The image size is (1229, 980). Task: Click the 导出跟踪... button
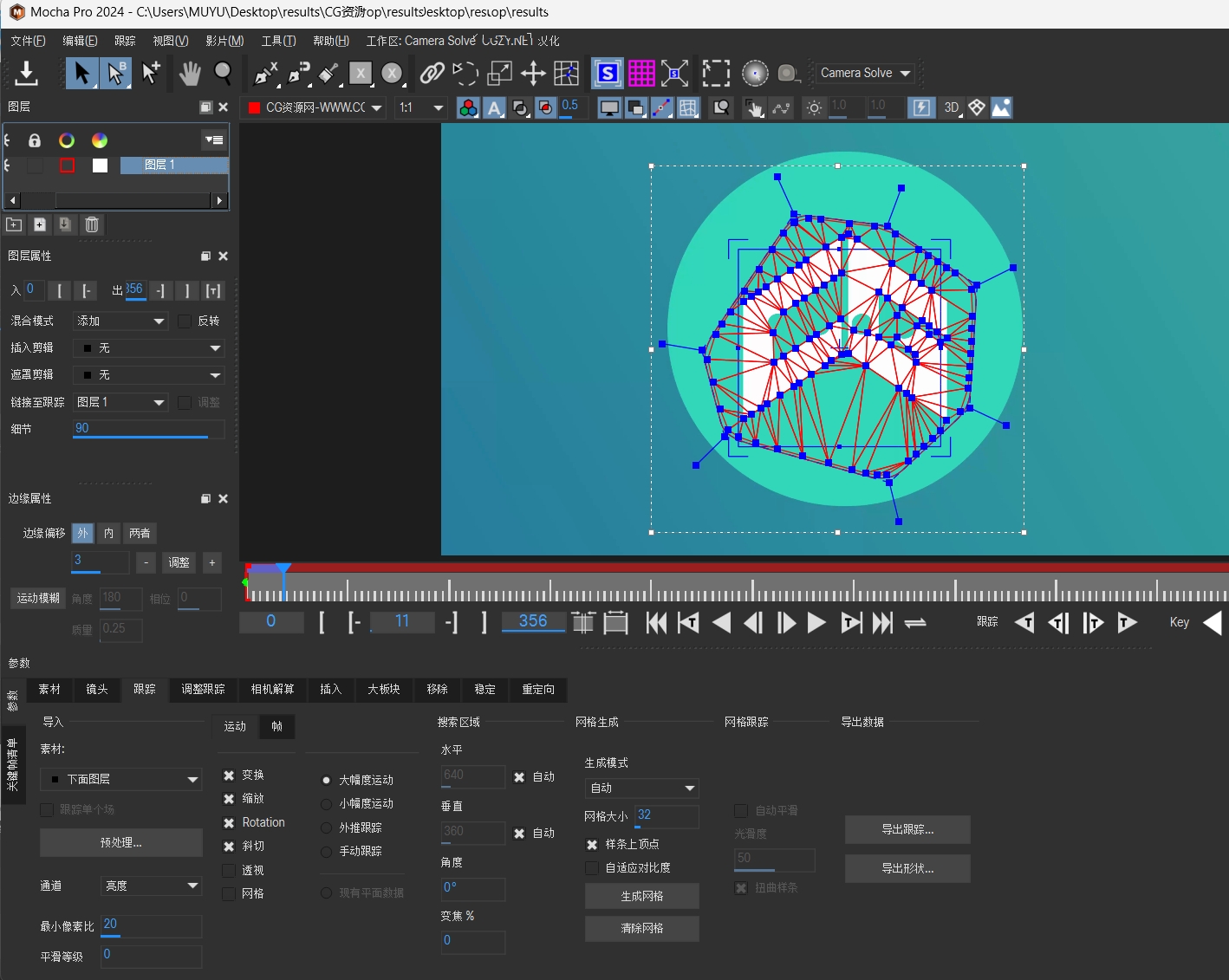click(x=907, y=829)
